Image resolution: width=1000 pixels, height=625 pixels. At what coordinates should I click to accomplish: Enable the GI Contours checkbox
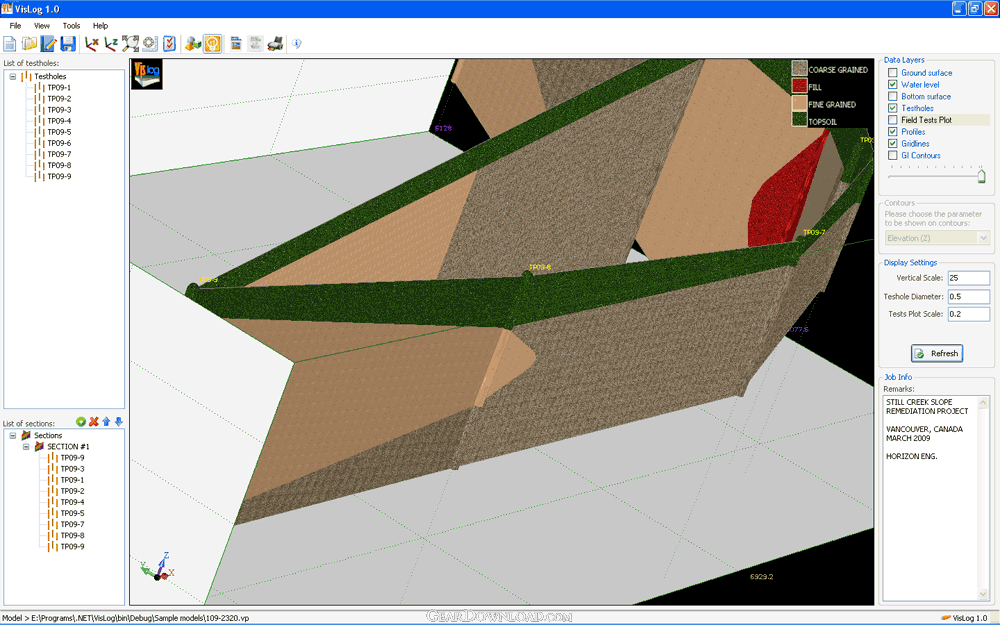pos(893,156)
